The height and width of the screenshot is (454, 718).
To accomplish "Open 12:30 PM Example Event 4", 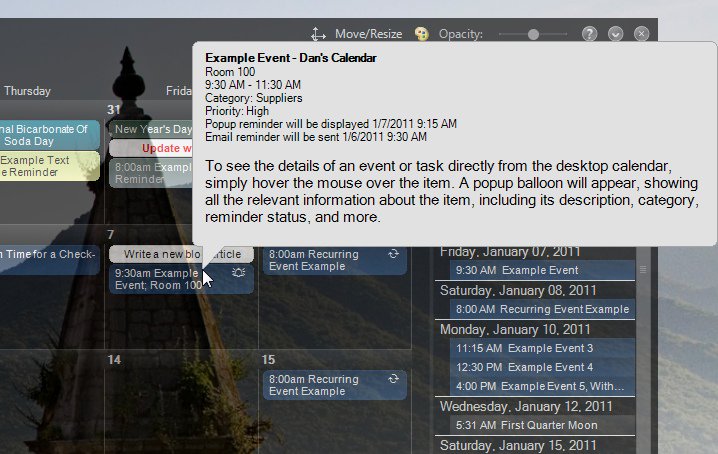I will (x=542, y=367).
